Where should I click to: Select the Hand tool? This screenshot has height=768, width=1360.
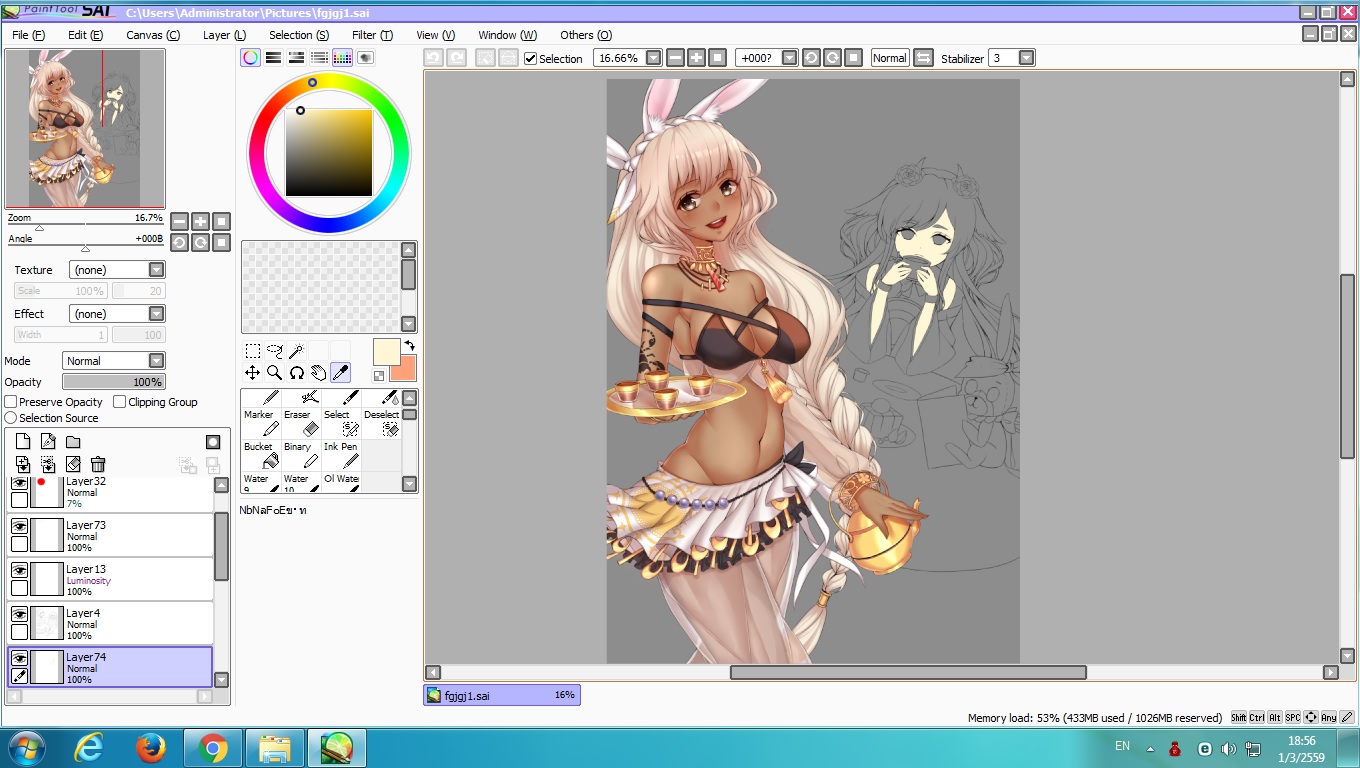point(318,373)
